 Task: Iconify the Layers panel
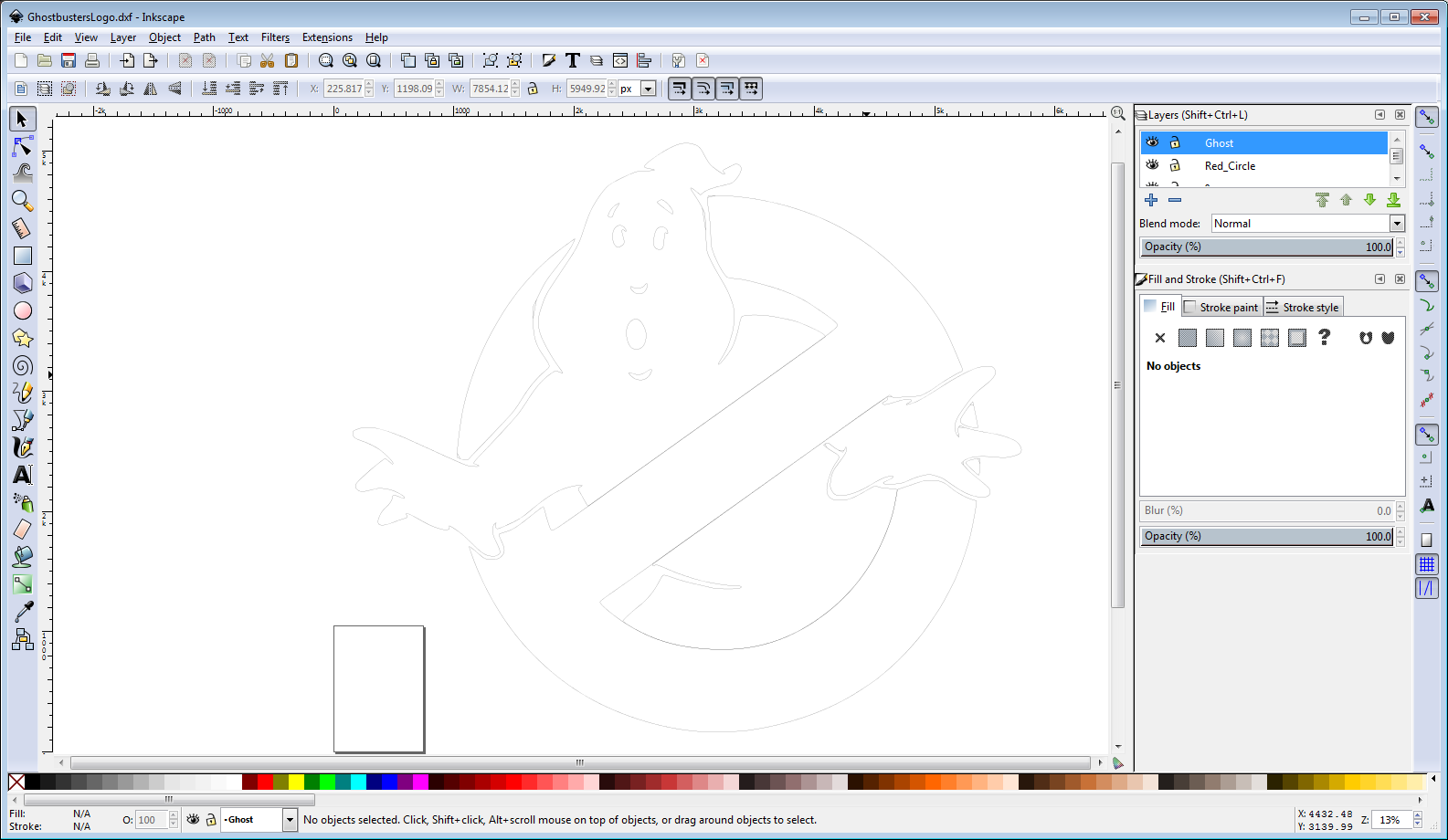coord(1379,115)
